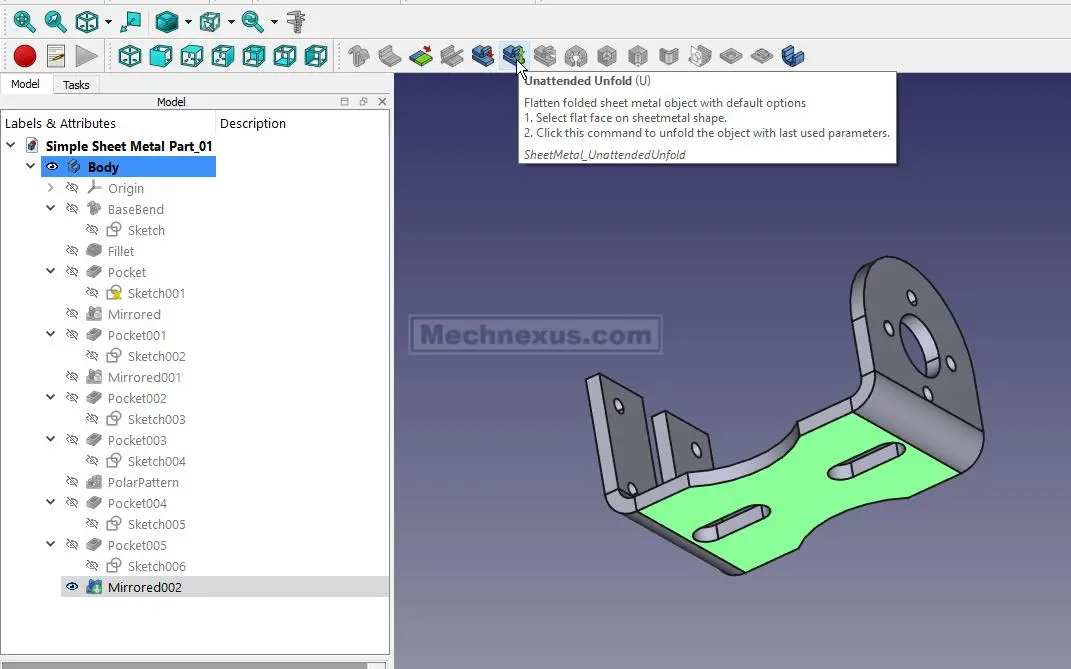1071x669 pixels.
Task: Collapse the BaseBend tree node
Action: pyautogui.click(x=51, y=209)
